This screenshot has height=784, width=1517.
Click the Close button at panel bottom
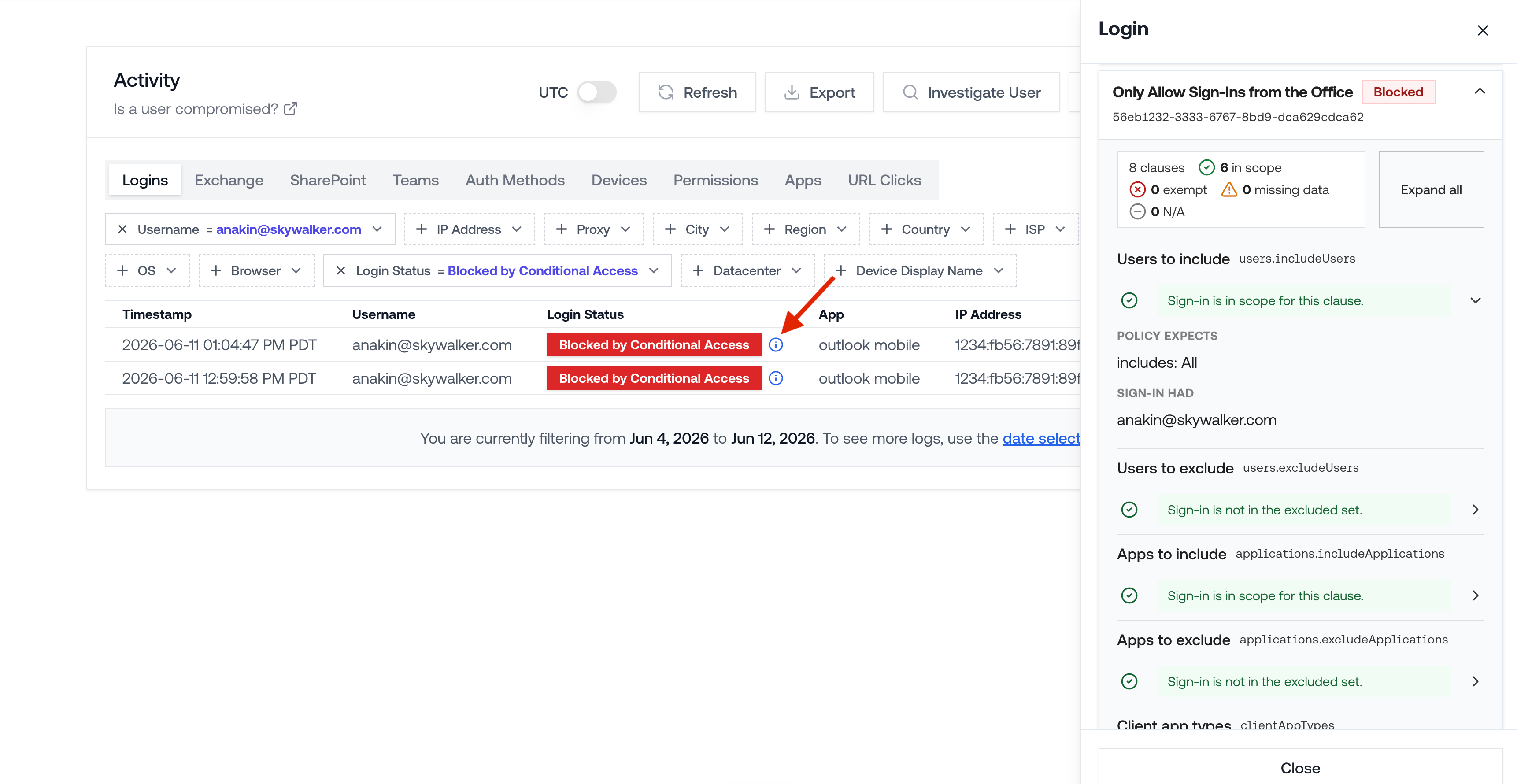point(1300,768)
